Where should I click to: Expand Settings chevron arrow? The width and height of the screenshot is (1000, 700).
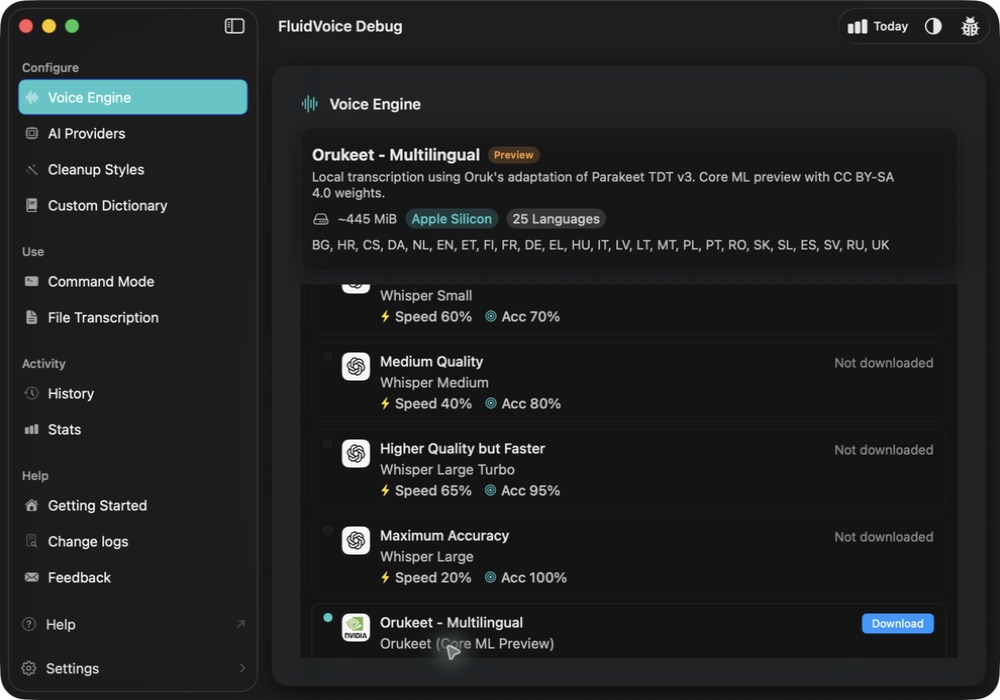(x=242, y=668)
